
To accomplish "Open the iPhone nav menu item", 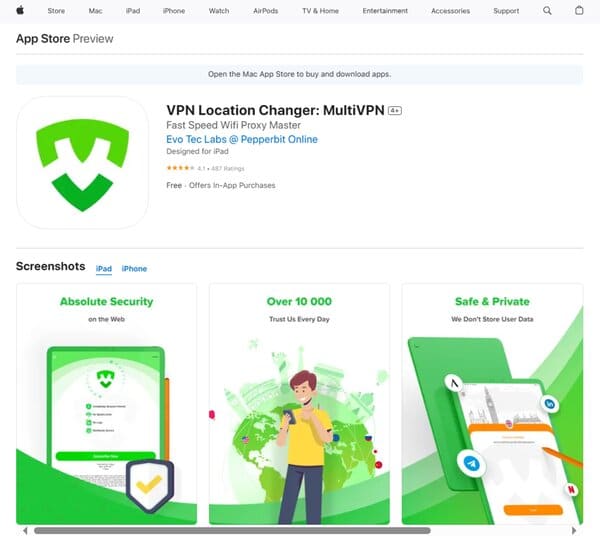I will (174, 11).
